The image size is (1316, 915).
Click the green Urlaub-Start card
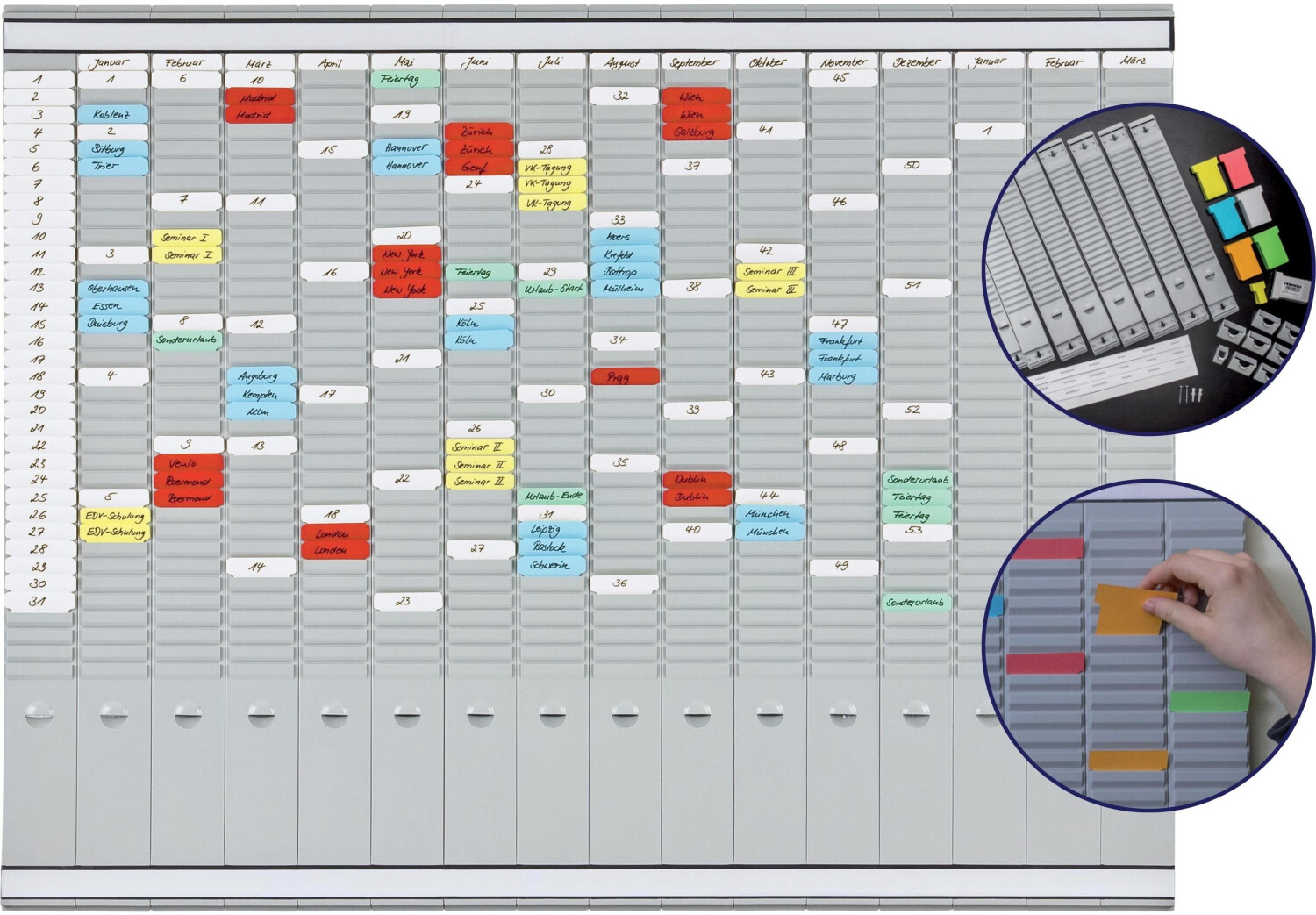click(x=551, y=289)
